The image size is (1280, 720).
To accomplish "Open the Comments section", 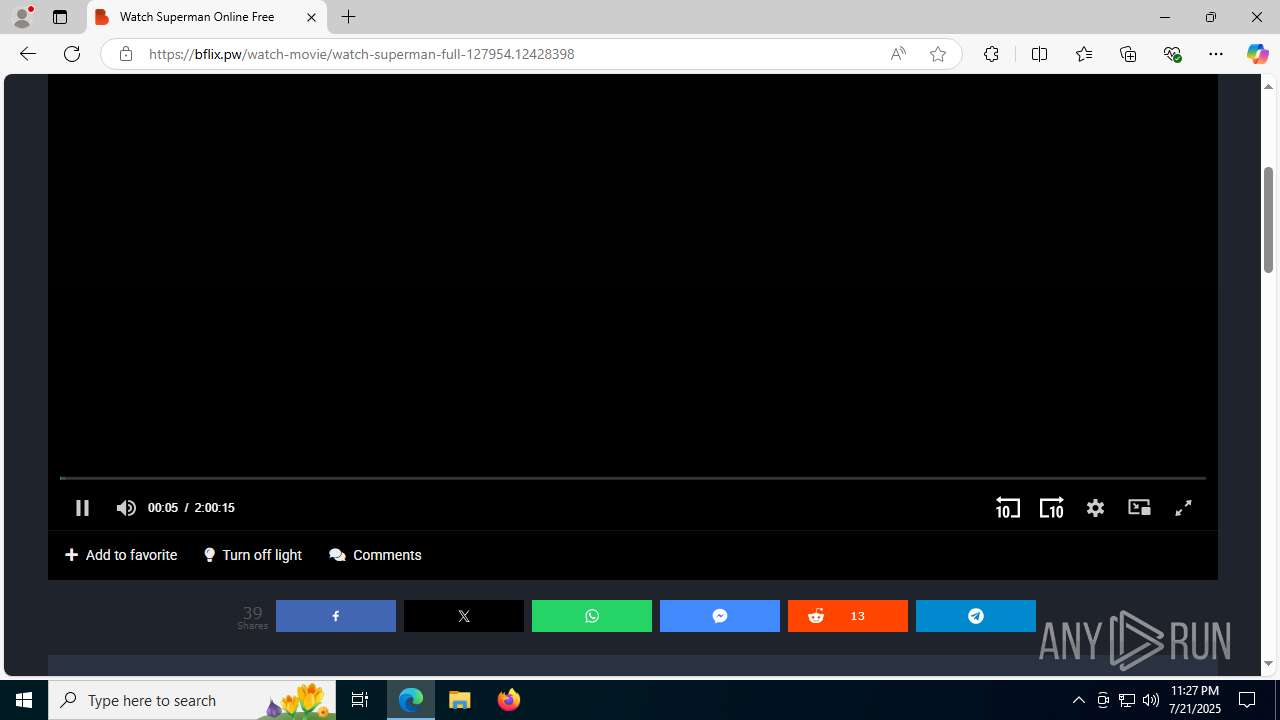I will pyautogui.click(x=375, y=555).
